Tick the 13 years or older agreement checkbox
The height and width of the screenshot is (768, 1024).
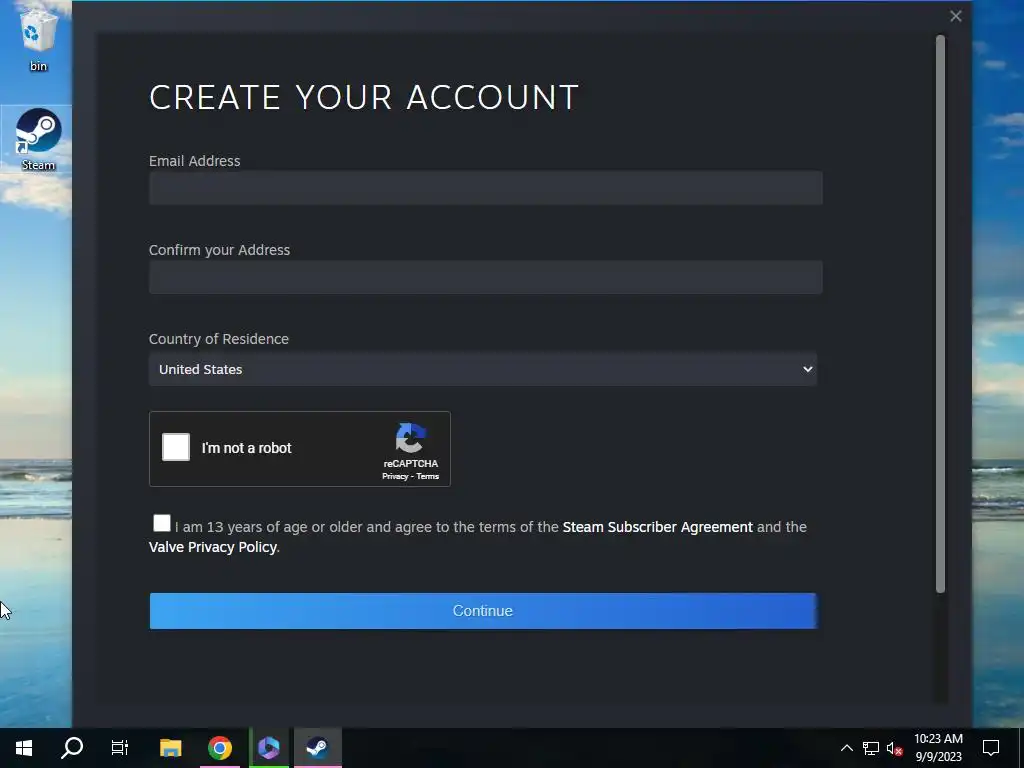click(161, 523)
